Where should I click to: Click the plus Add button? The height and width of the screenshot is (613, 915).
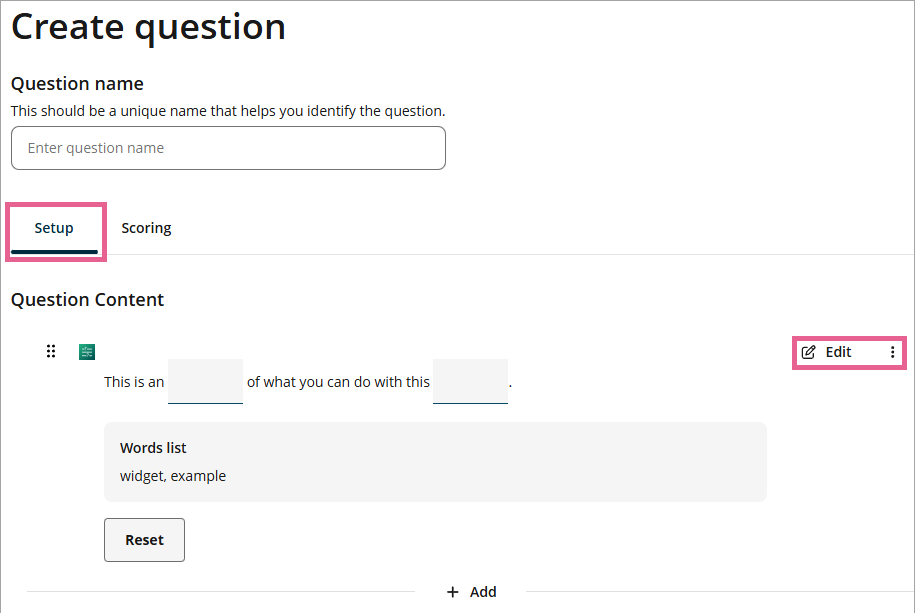(x=471, y=592)
